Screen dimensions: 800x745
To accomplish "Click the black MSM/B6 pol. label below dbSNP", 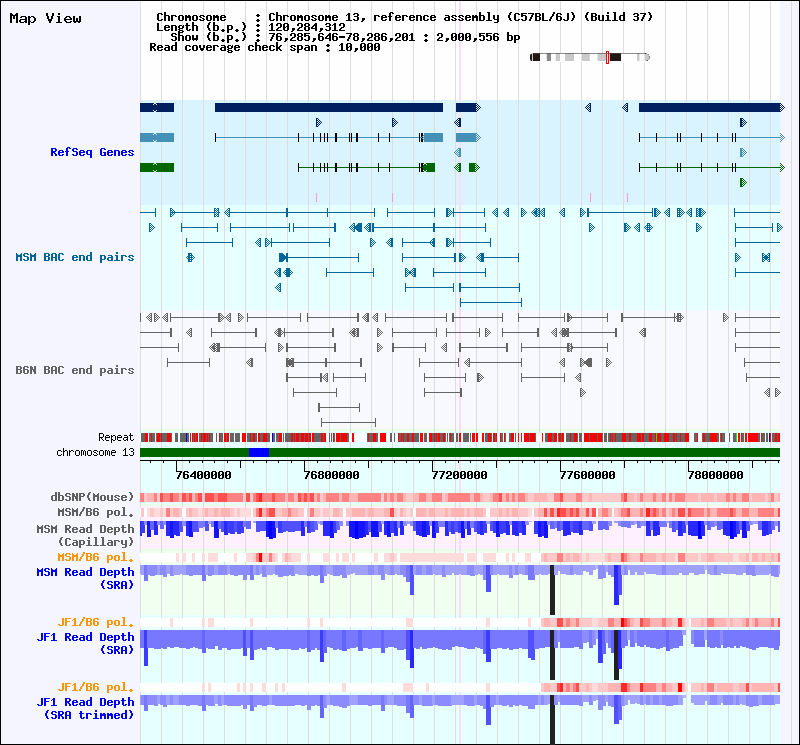I will point(95,512).
